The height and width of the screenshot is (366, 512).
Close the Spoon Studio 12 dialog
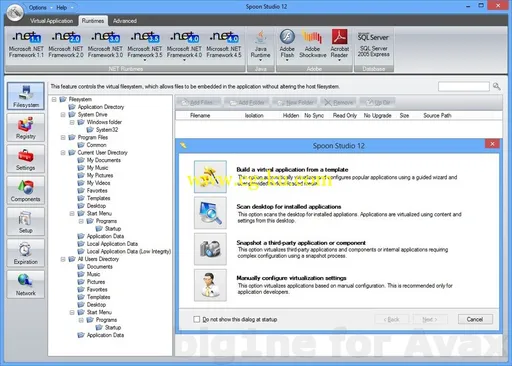tap(492, 144)
